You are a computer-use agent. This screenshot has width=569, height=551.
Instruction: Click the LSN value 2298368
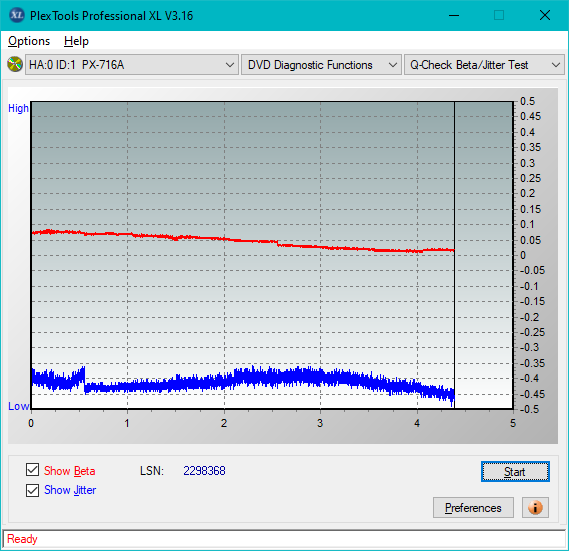(204, 471)
